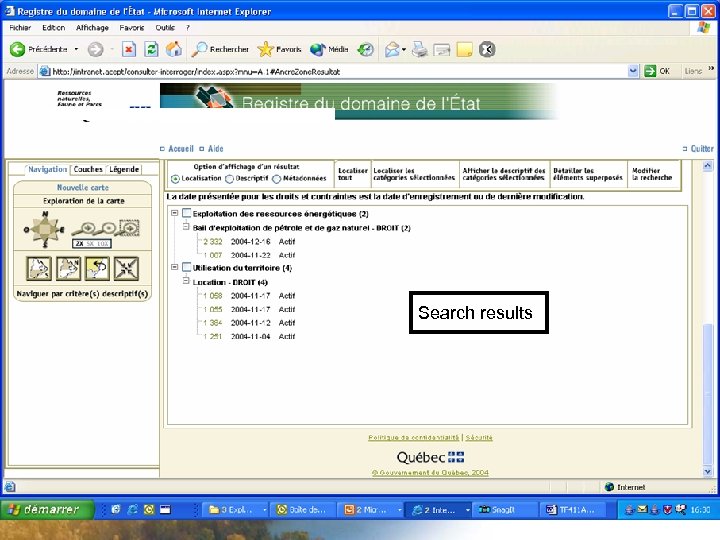Open the address bar dropdown arrow
The height and width of the screenshot is (540, 720).
coord(633,71)
